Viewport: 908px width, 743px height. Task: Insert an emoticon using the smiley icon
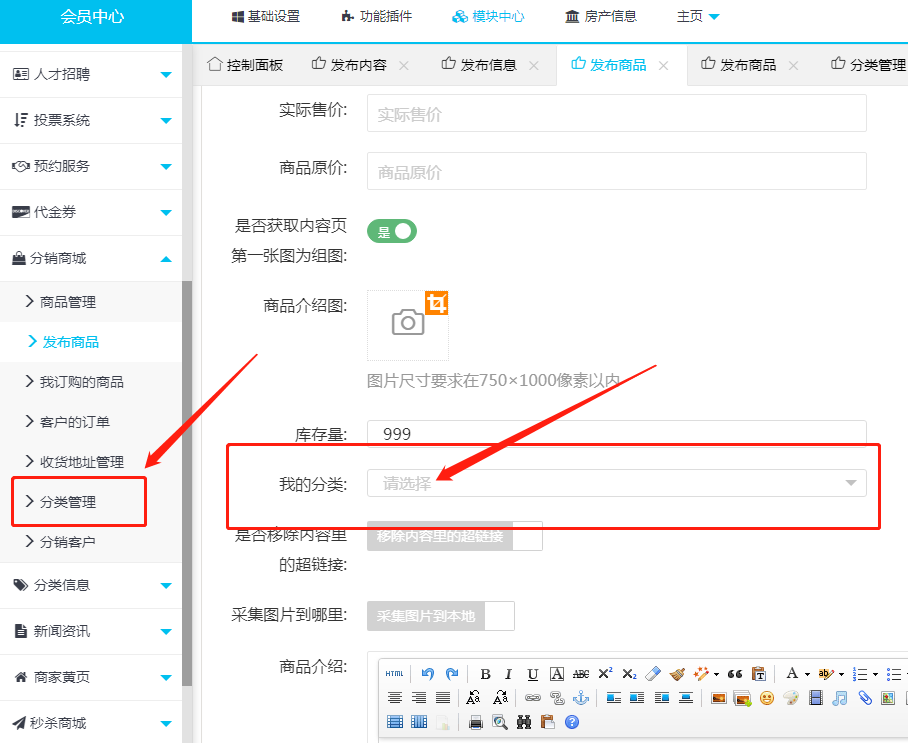click(767, 698)
